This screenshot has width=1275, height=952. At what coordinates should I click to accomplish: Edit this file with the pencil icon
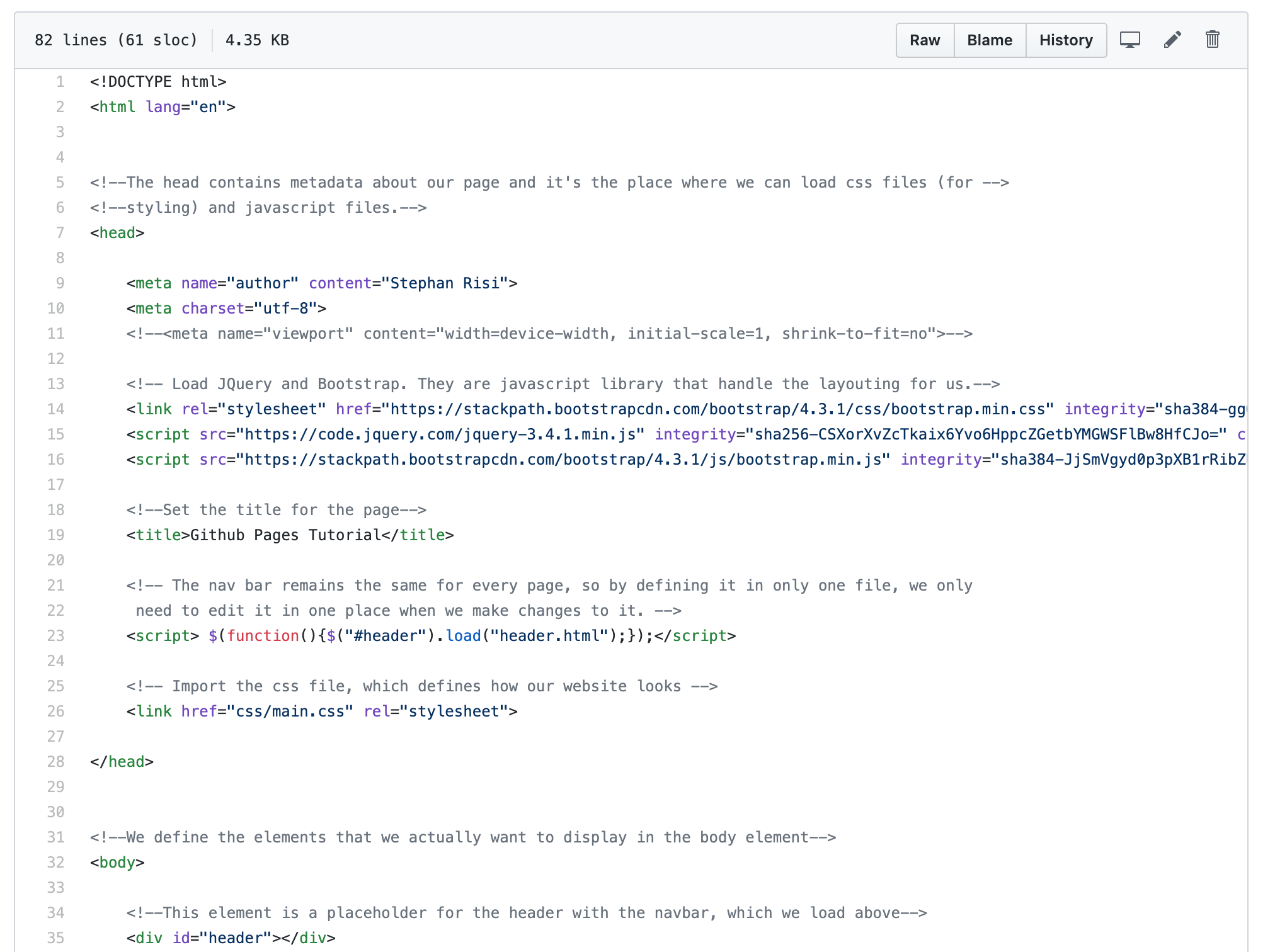pyautogui.click(x=1172, y=40)
